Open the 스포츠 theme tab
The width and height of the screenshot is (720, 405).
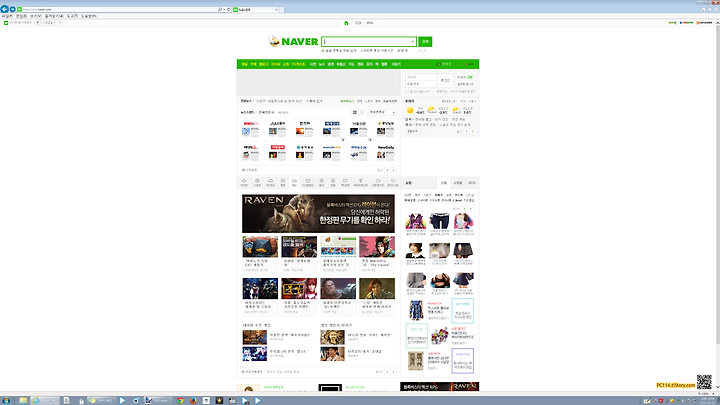click(x=257, y=182)
